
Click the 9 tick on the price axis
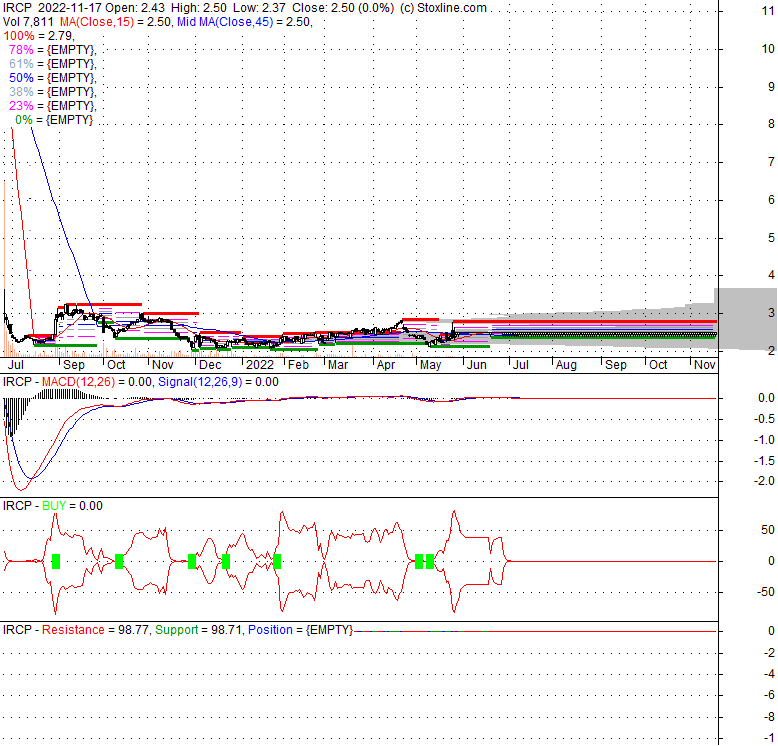tap(771, 86)
